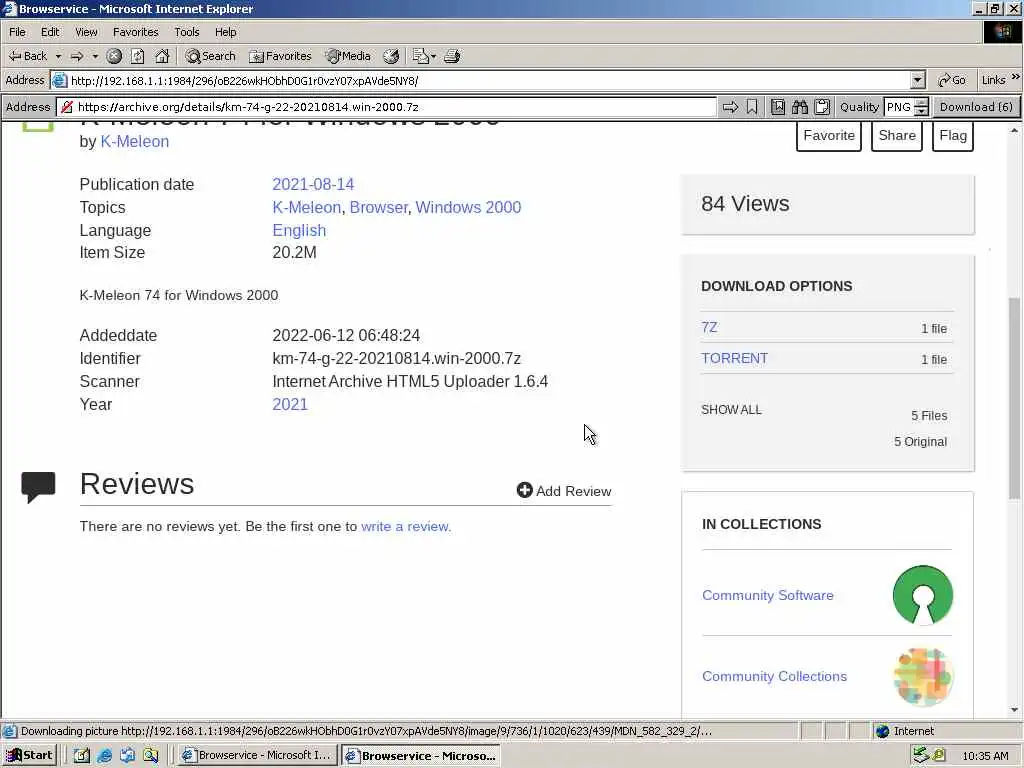Click the Mail toolbar icon
Screen dimensions: 1024x768
(x=420, y=56)
